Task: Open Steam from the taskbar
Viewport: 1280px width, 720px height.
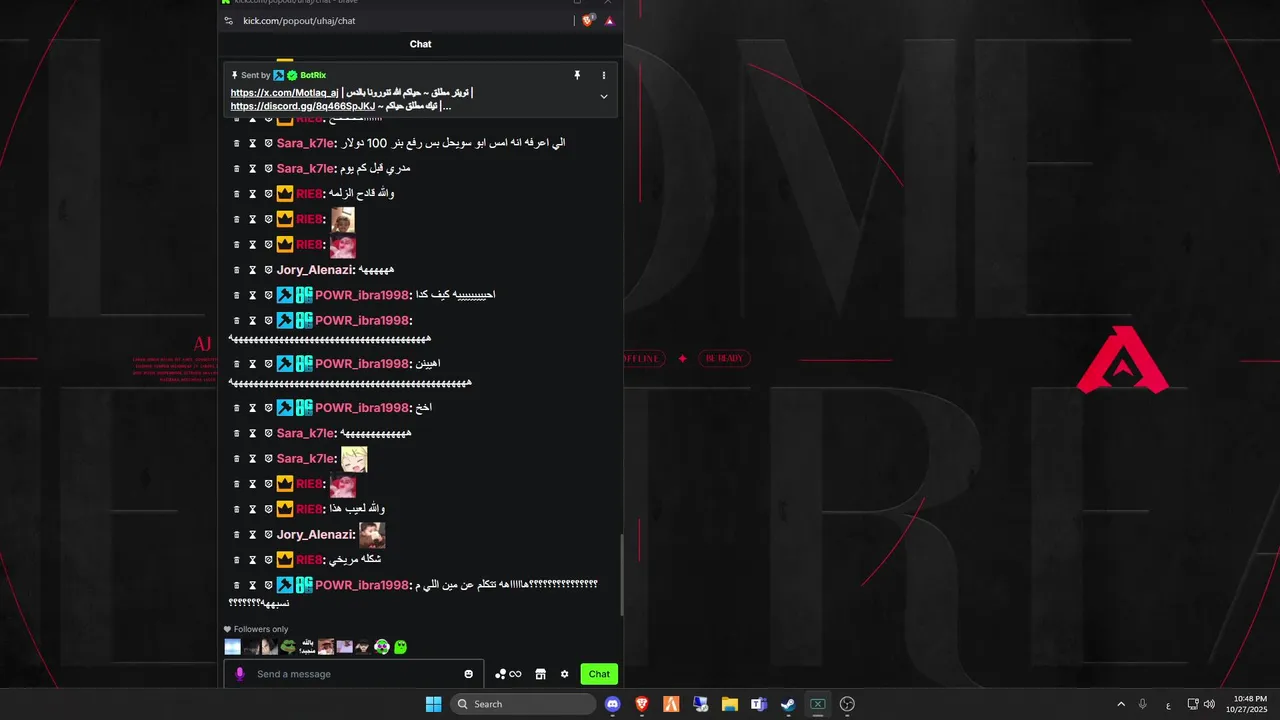Action: coord(788,704)
